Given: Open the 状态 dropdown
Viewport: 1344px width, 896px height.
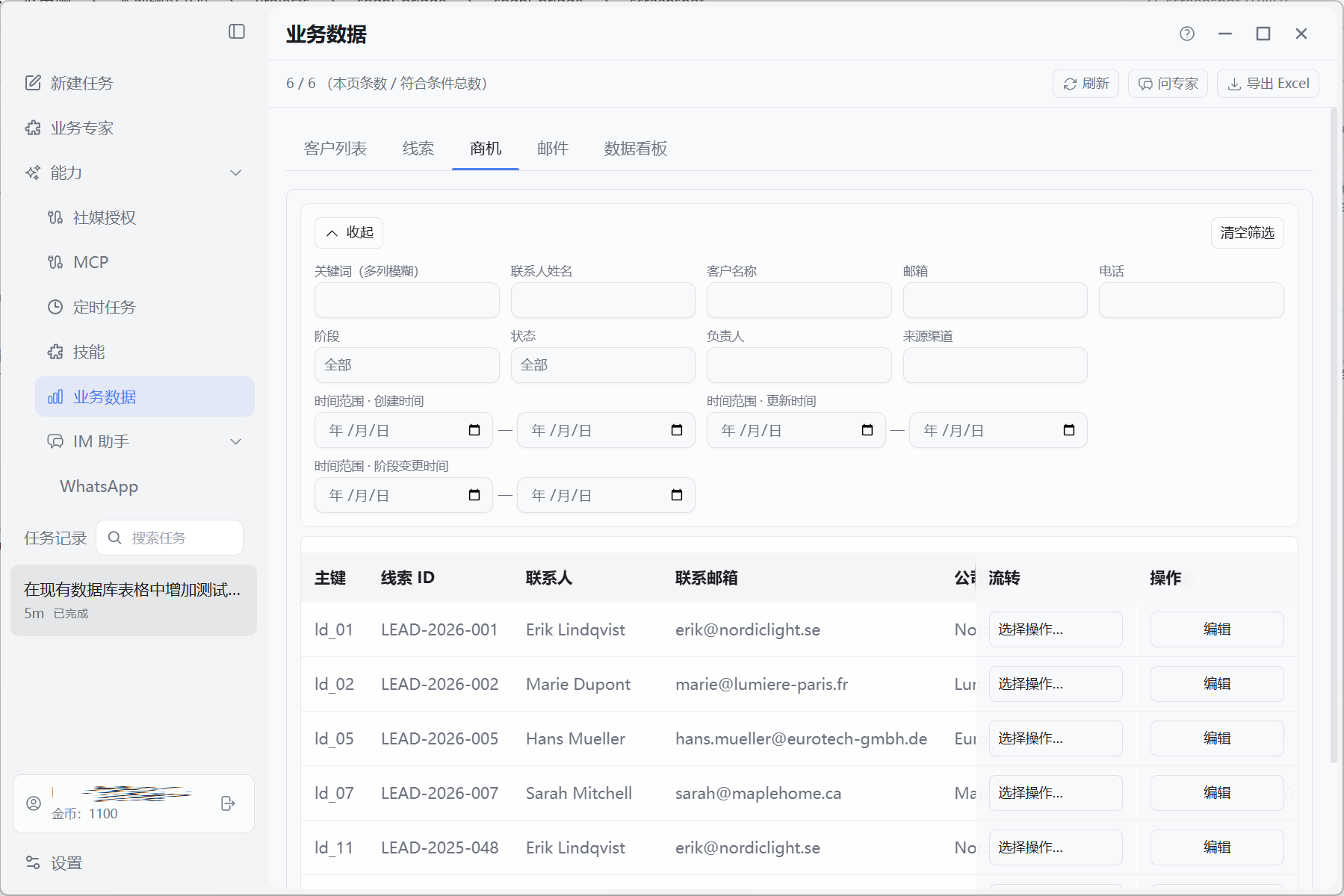Looking at the screenshot, I should (603, 365).
